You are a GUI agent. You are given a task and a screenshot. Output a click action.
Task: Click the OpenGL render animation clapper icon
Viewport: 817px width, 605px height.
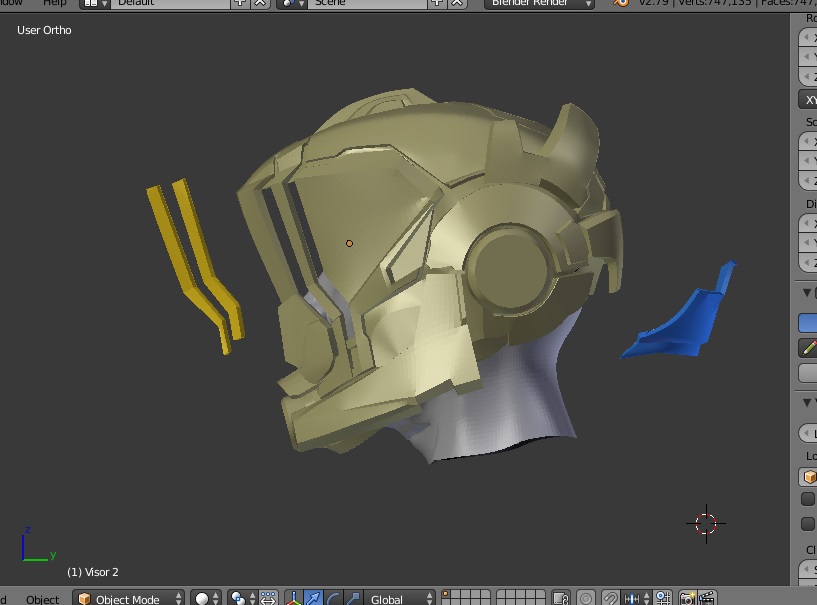[x=706, y=598]
